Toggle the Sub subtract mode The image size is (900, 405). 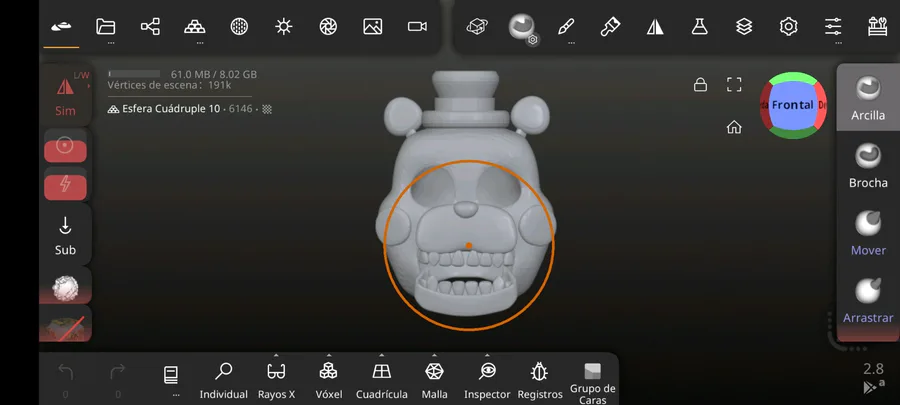65,235
